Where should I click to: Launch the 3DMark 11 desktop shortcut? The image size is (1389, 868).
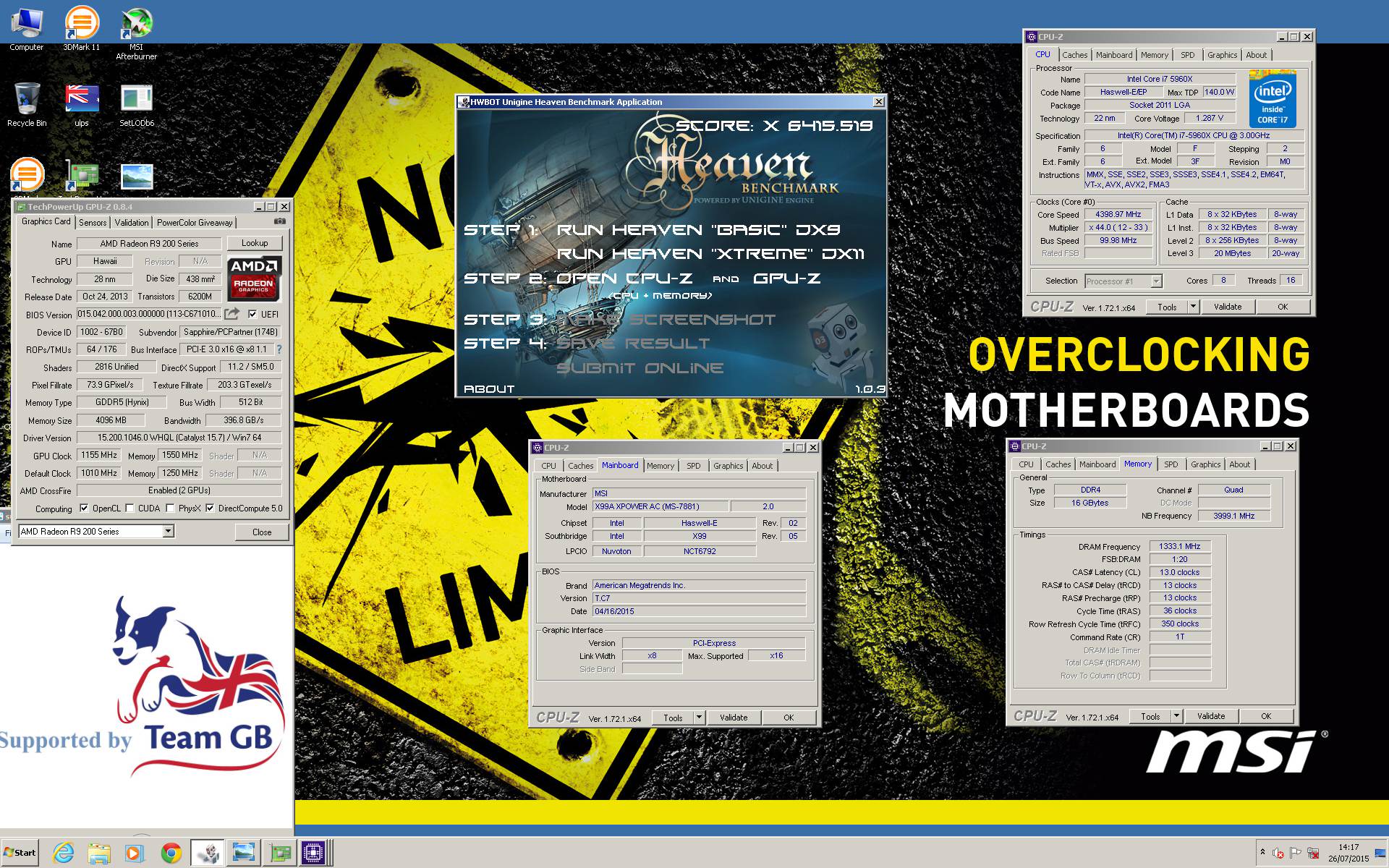pyautogui.click(x=81, y=29)
